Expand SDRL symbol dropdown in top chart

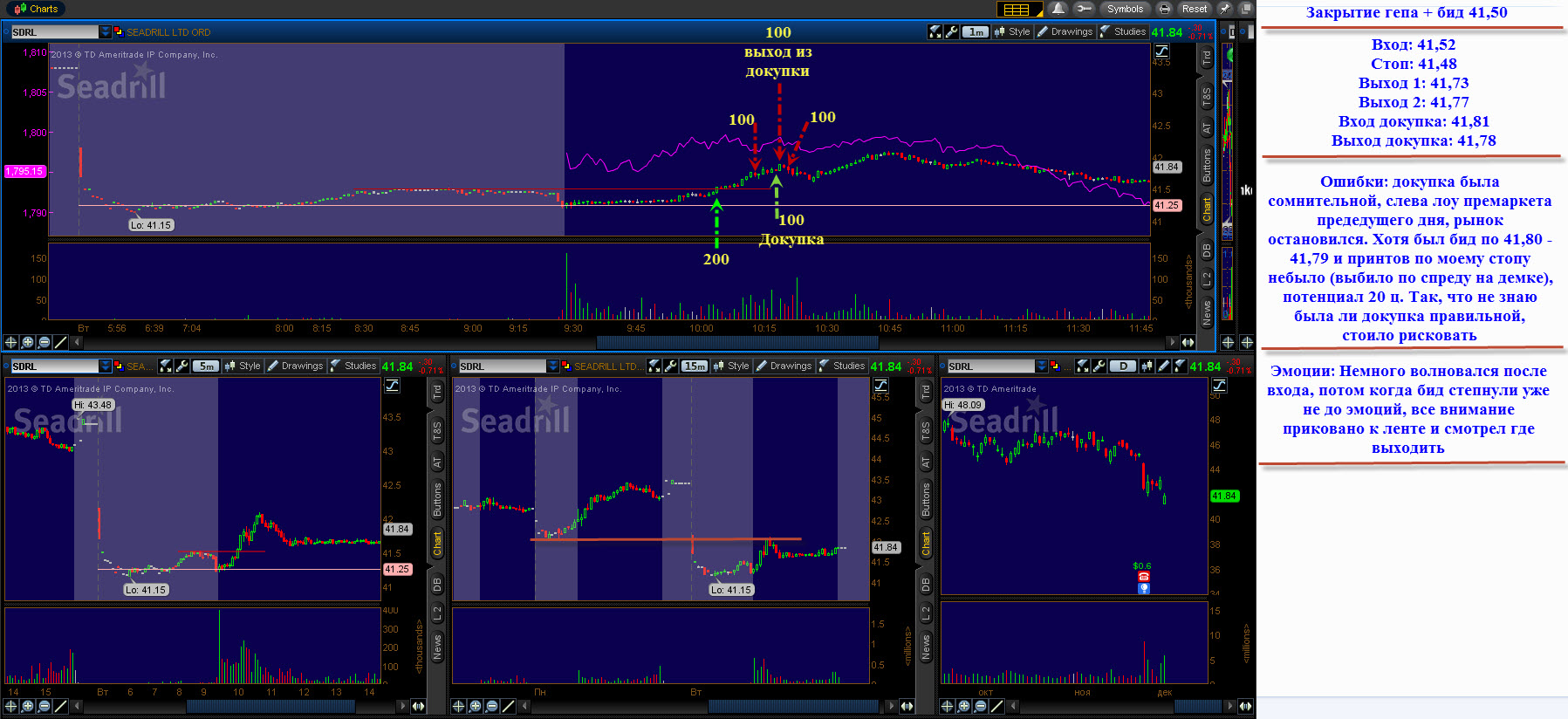click(x=106, y=32)
